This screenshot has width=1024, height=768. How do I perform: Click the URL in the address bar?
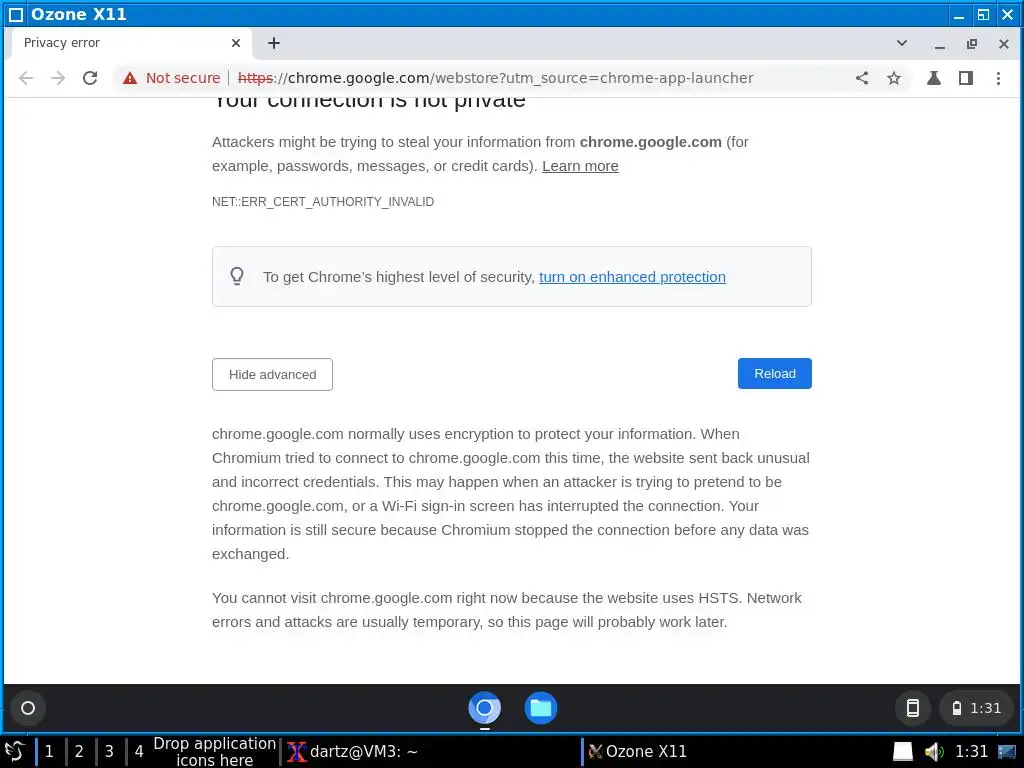coord(495,78)
